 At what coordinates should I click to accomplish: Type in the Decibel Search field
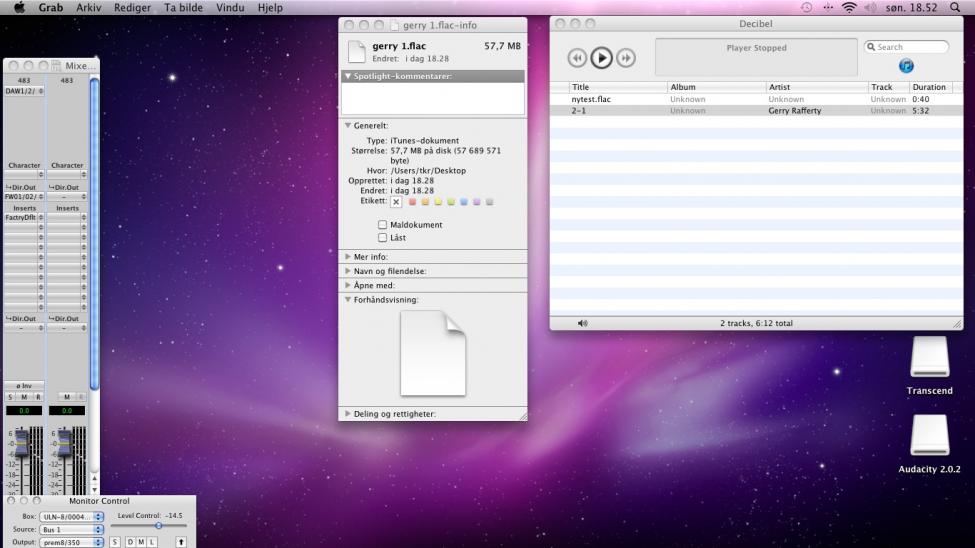(907, 47)
